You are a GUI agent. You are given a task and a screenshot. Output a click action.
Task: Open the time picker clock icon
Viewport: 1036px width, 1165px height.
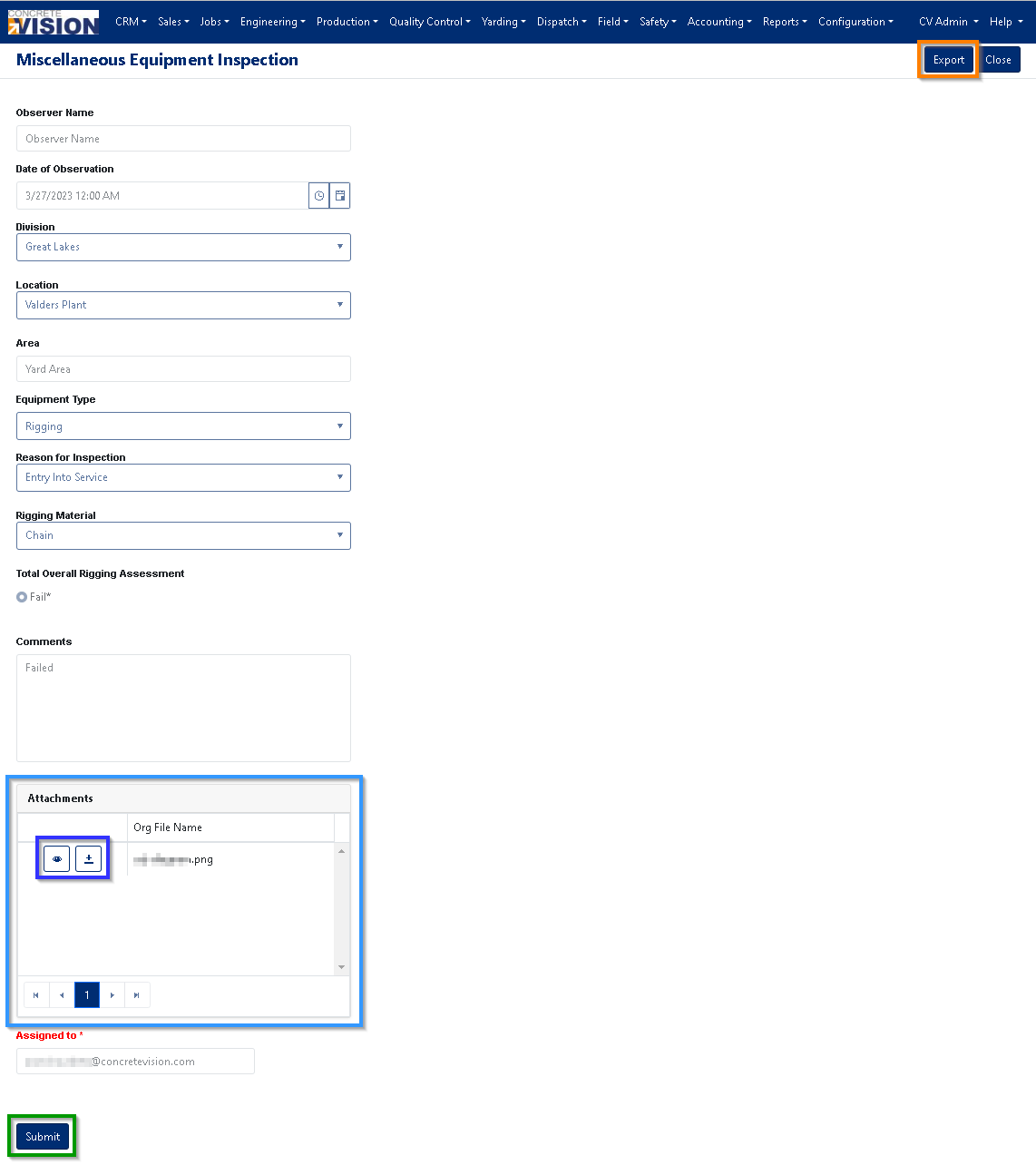pyautogui.click(x=319, y=196)
